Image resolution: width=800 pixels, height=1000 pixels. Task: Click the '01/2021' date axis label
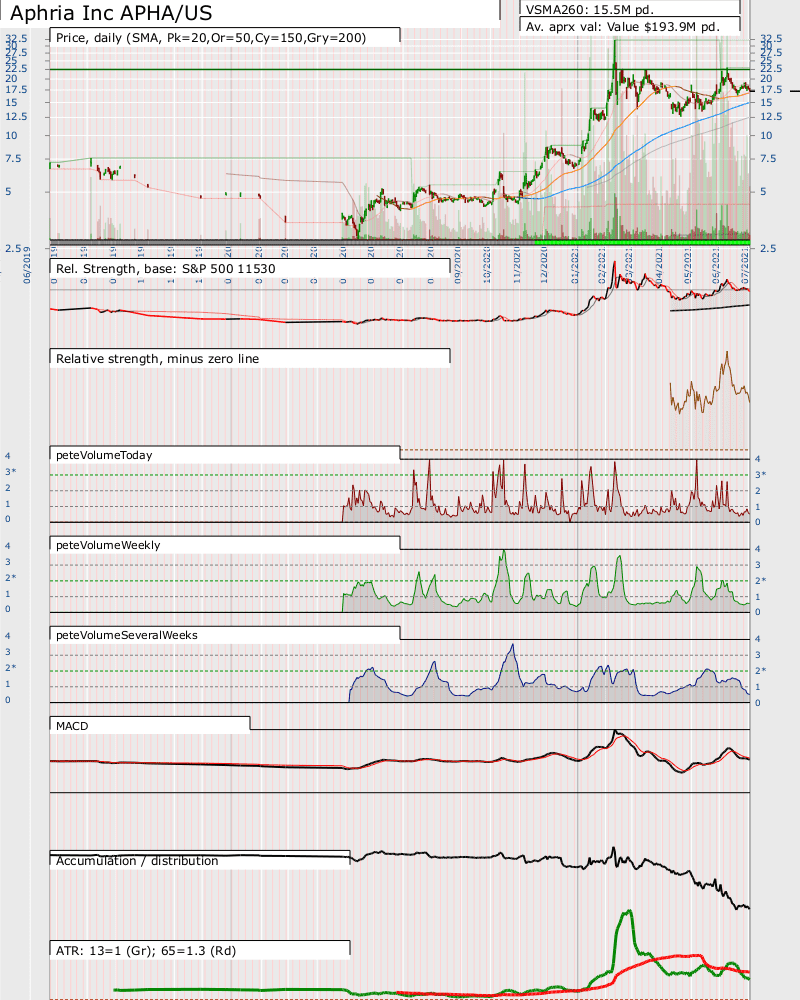575,264
